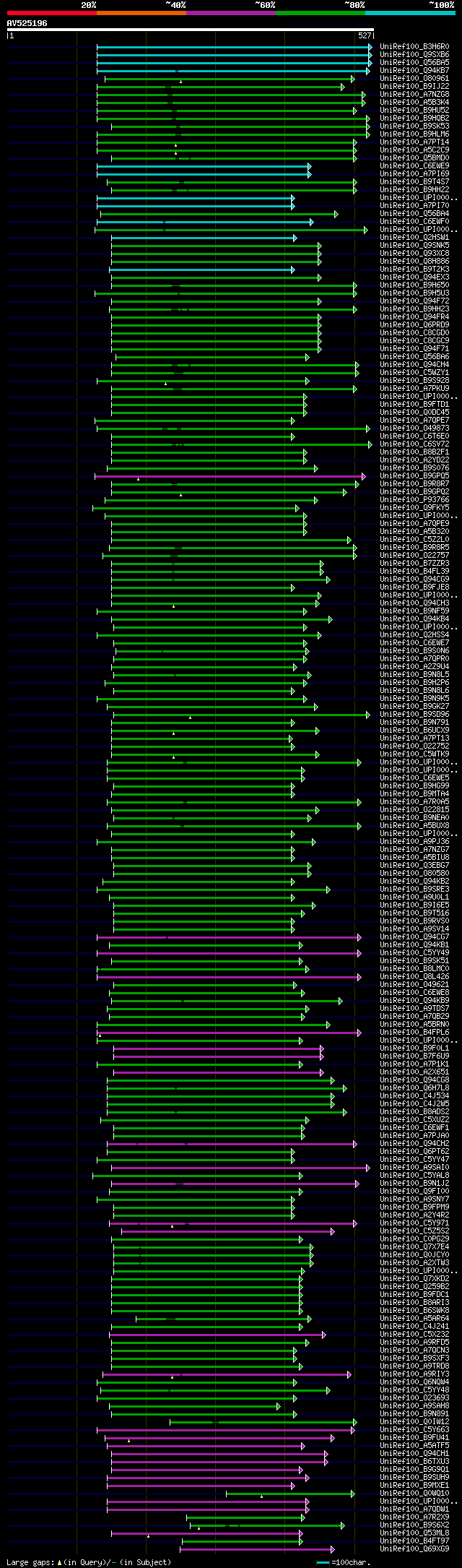Select hit label UniRef100_Q8L426
This screenshot has height=1568, width=462.
[x=414, y=977]
